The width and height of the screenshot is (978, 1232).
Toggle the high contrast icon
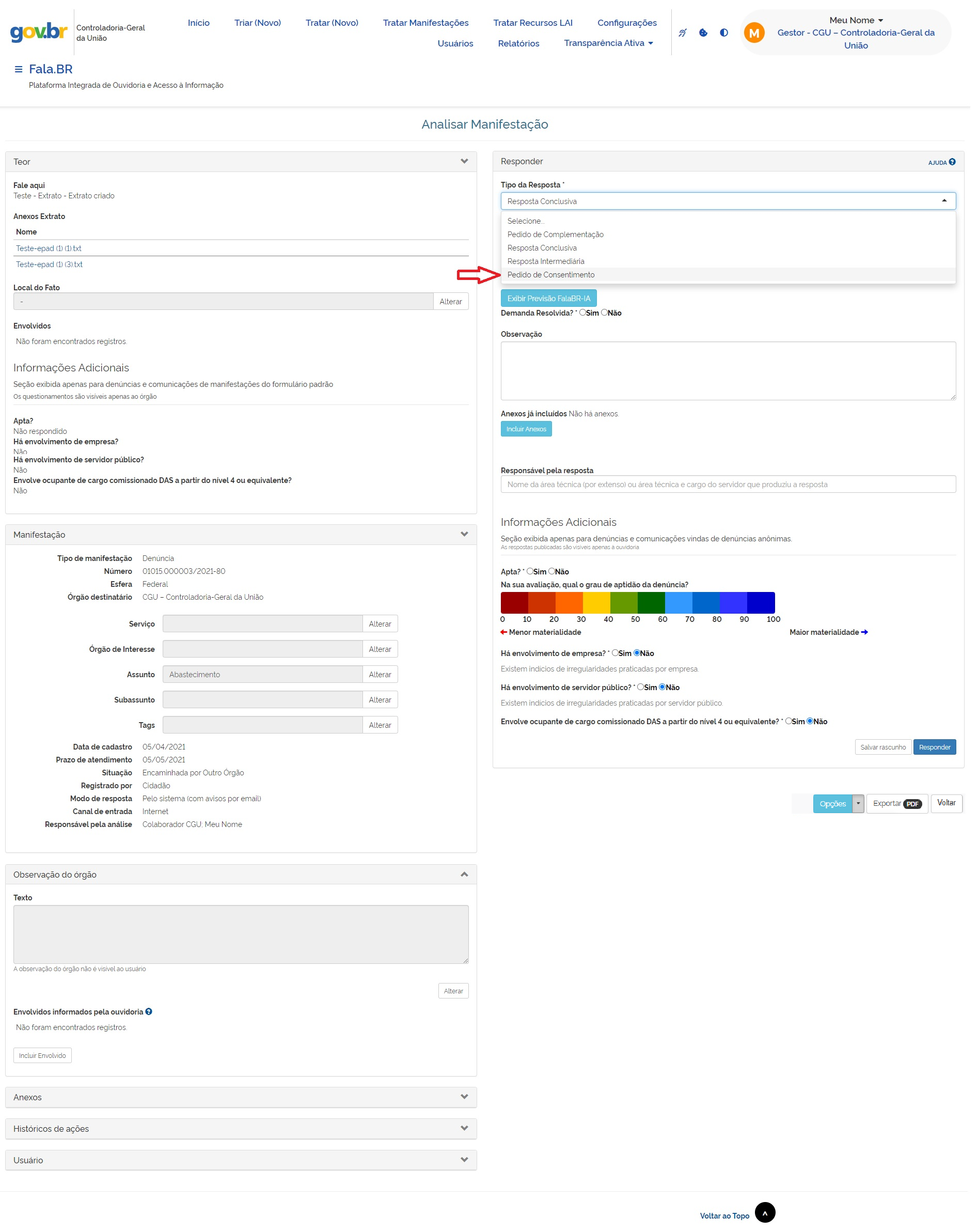[723, 33]
